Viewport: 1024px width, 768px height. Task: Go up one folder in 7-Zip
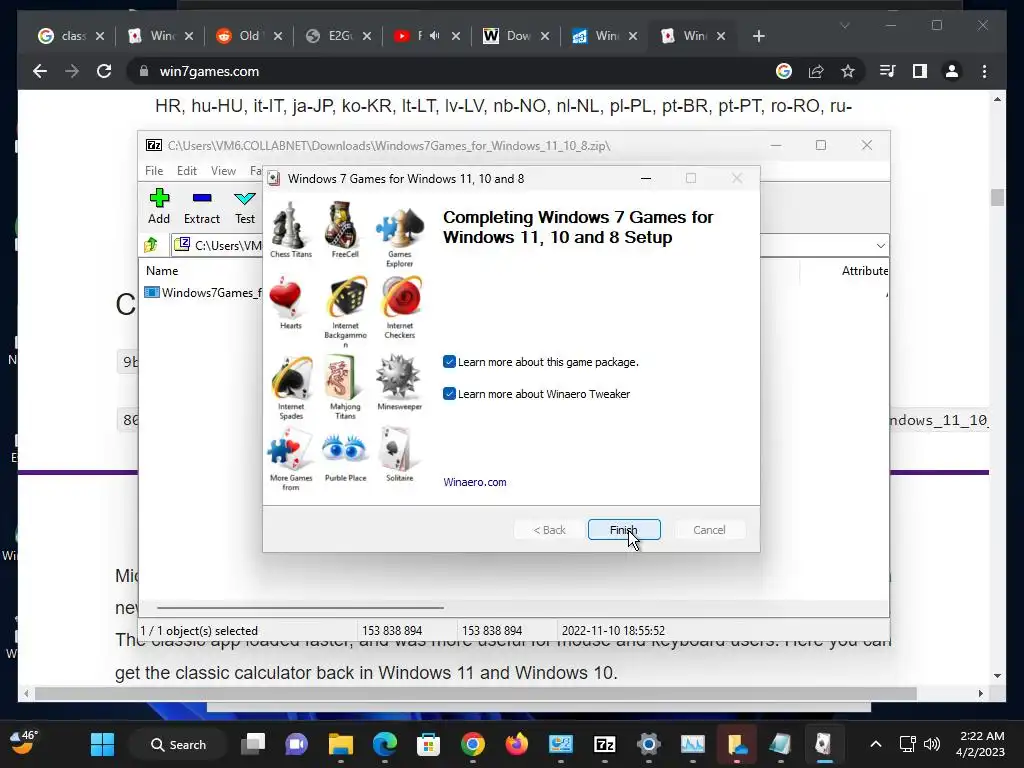(x=151, y=245)
